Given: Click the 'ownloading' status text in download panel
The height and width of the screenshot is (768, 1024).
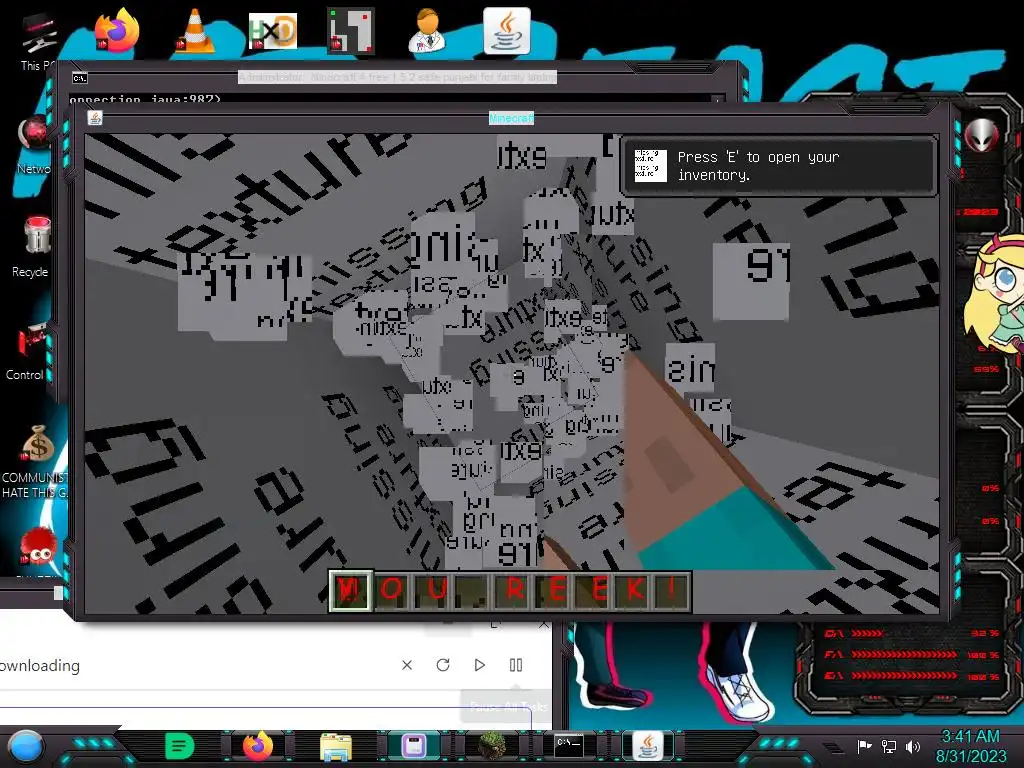Looking at the screenshot, I should click(40, 665).
